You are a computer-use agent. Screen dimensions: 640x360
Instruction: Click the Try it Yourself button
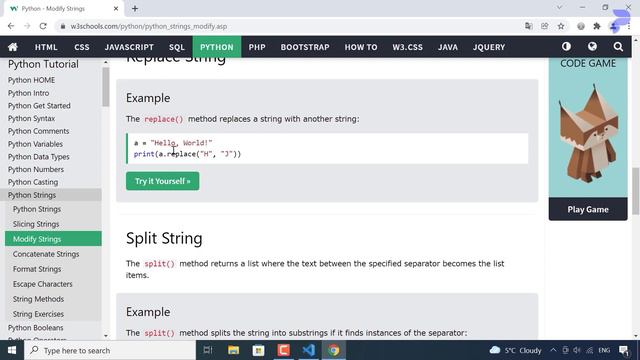point(162,181)
